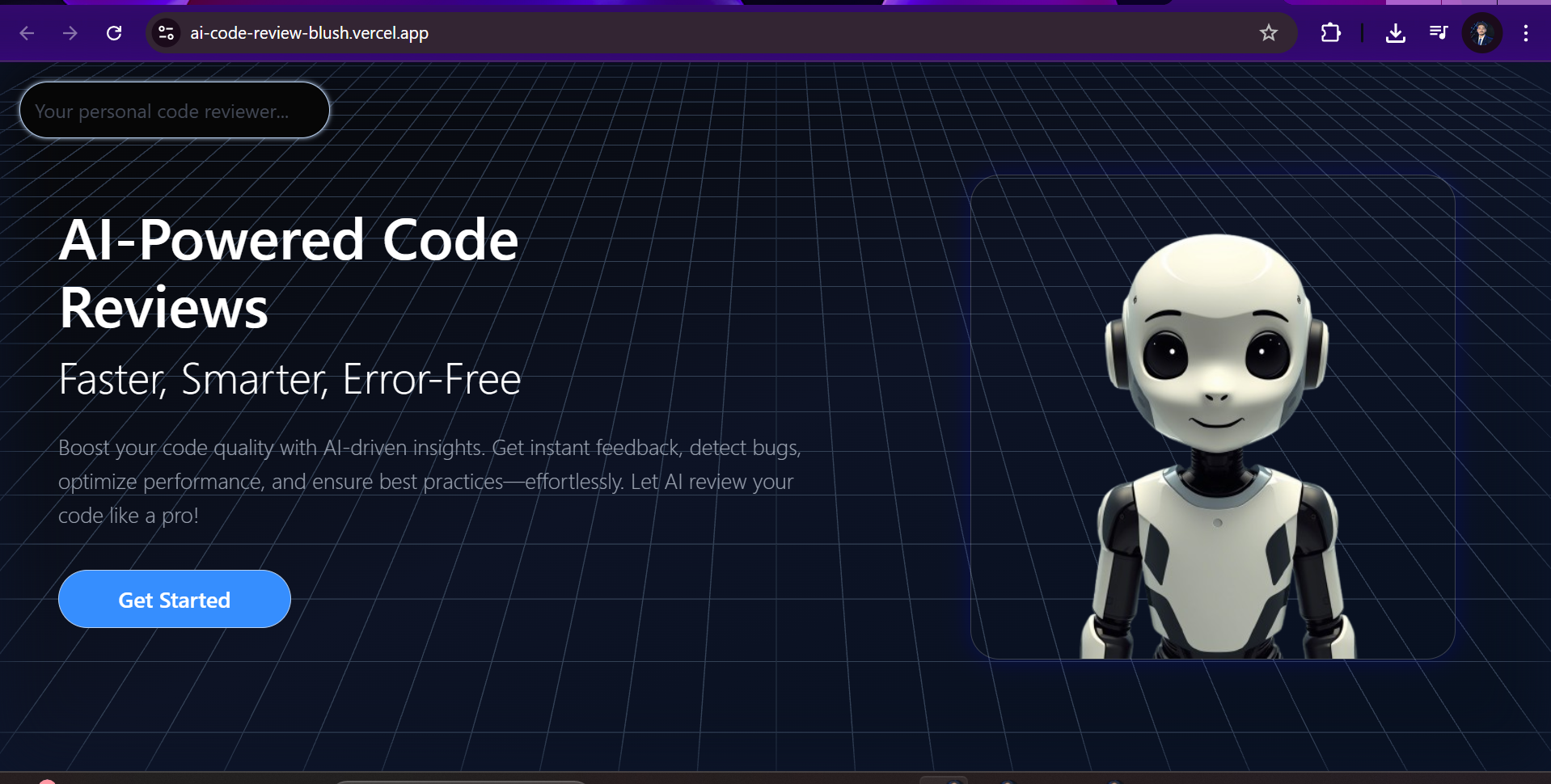Click the "AI-Powered Code Reviews" heading
Image resolution: width=1551 pixels, height=784 pixels.
(289, 273)
